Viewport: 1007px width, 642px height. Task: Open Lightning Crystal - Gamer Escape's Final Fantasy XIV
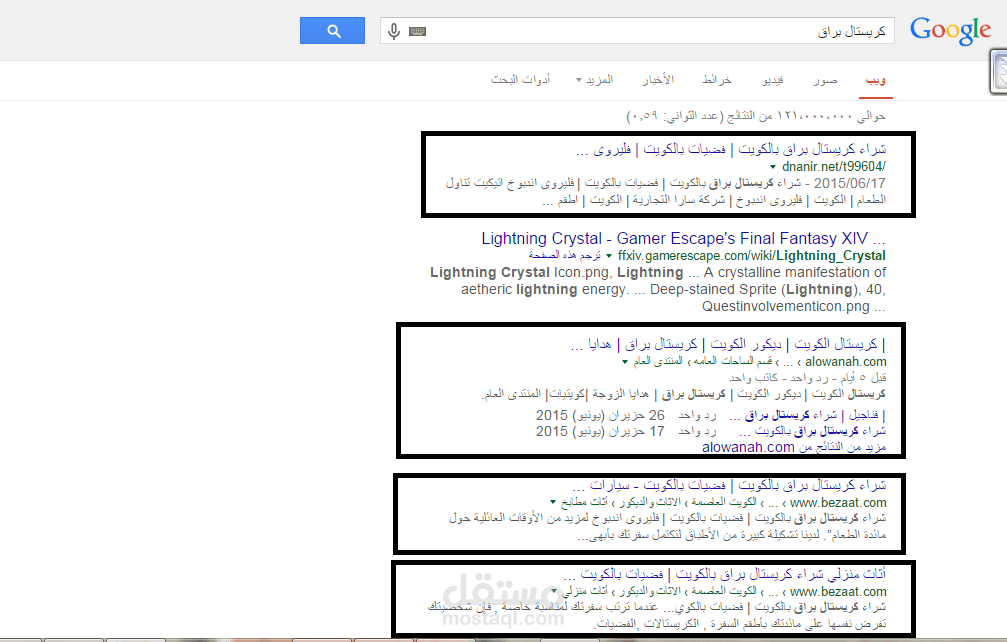coord(683,239)
